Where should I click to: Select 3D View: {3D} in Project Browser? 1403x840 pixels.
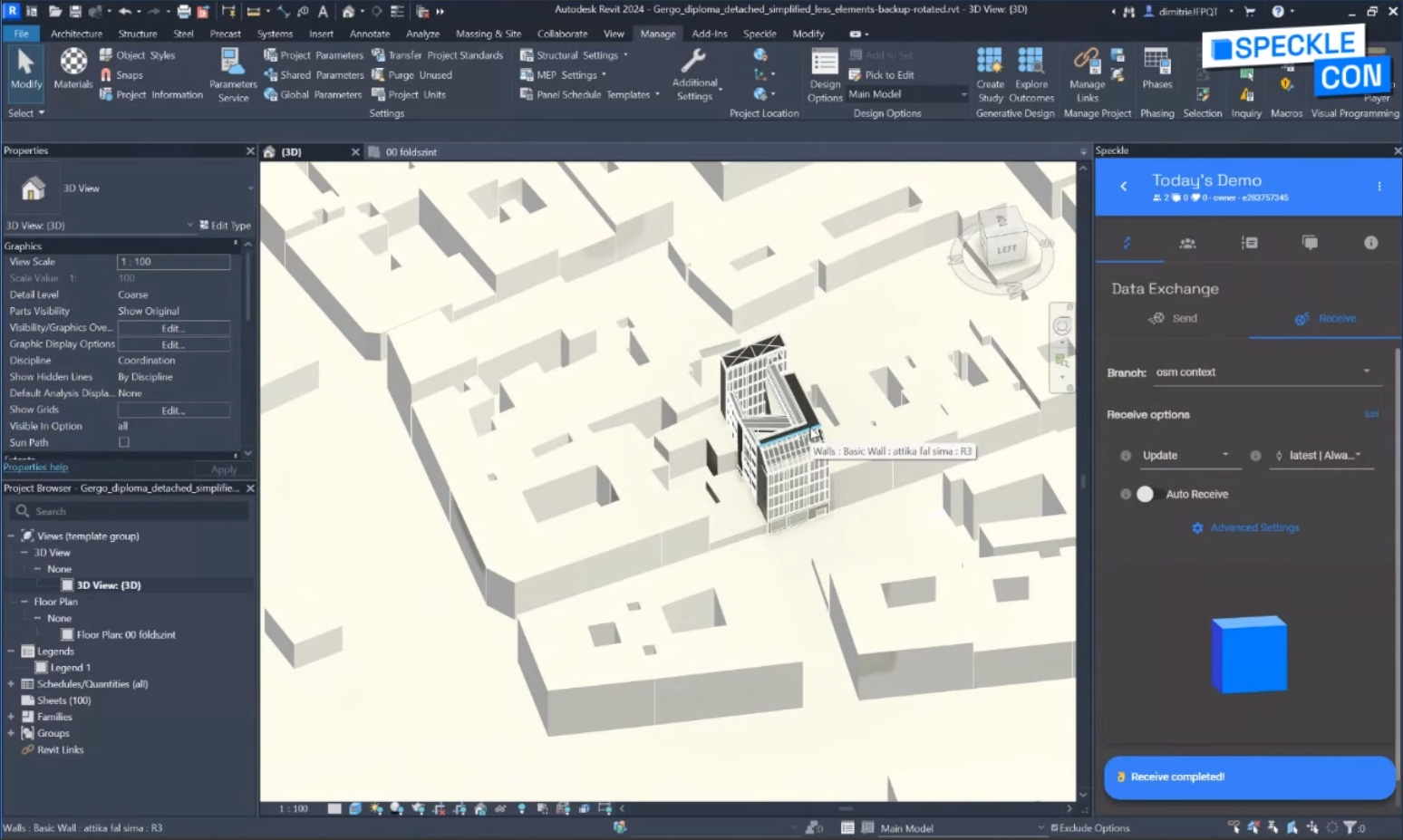(108, 585)
